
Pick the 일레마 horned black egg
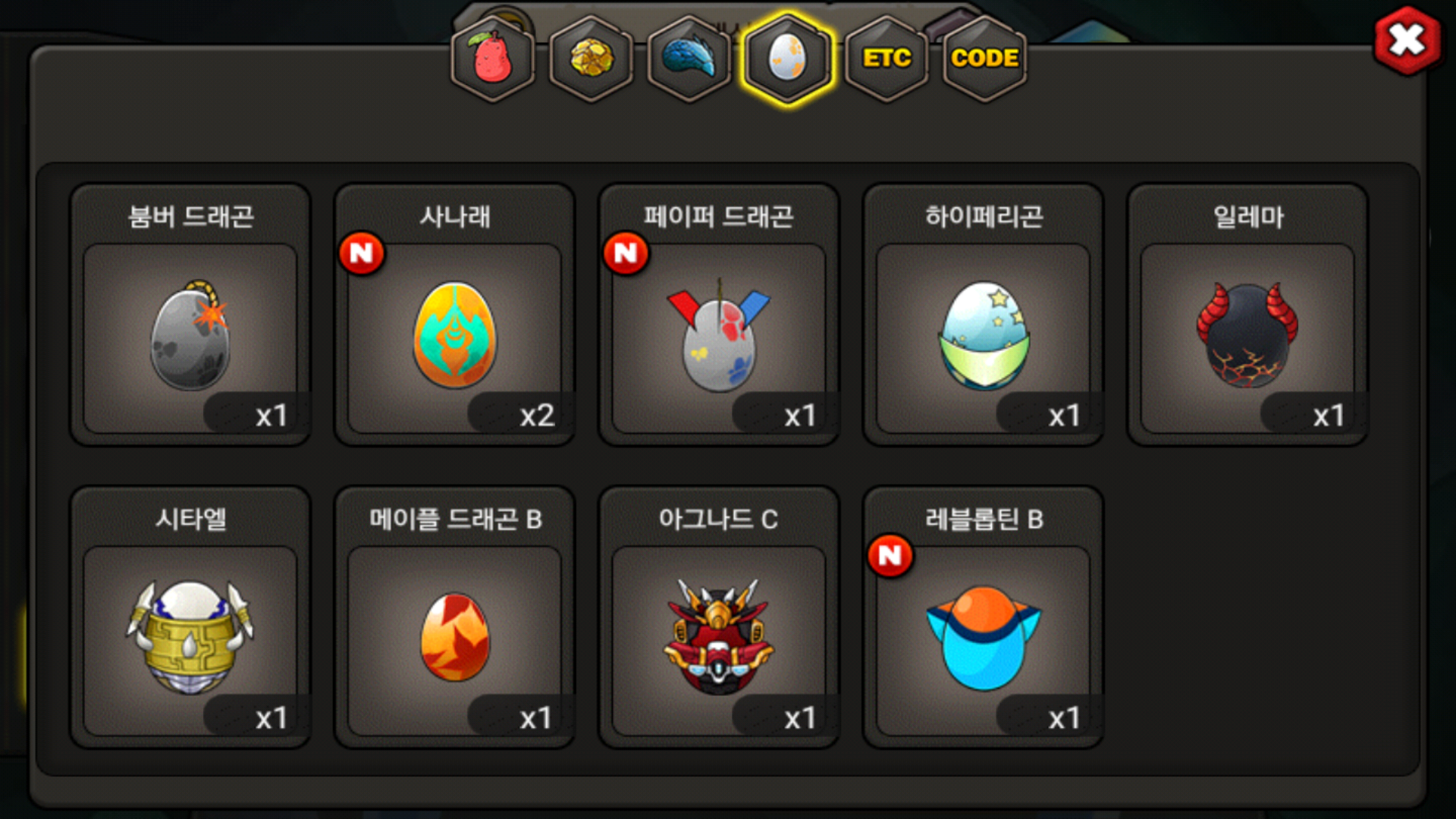pos(1247,315)
